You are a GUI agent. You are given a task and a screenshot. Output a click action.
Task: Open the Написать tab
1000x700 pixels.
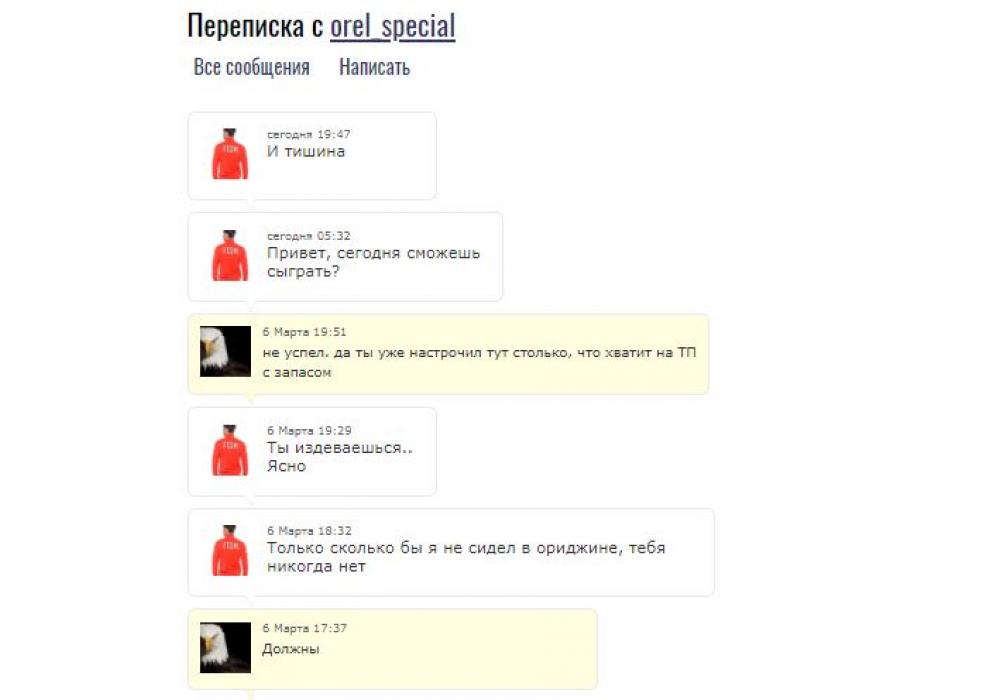pyautogui.click(x=374, y=66)
